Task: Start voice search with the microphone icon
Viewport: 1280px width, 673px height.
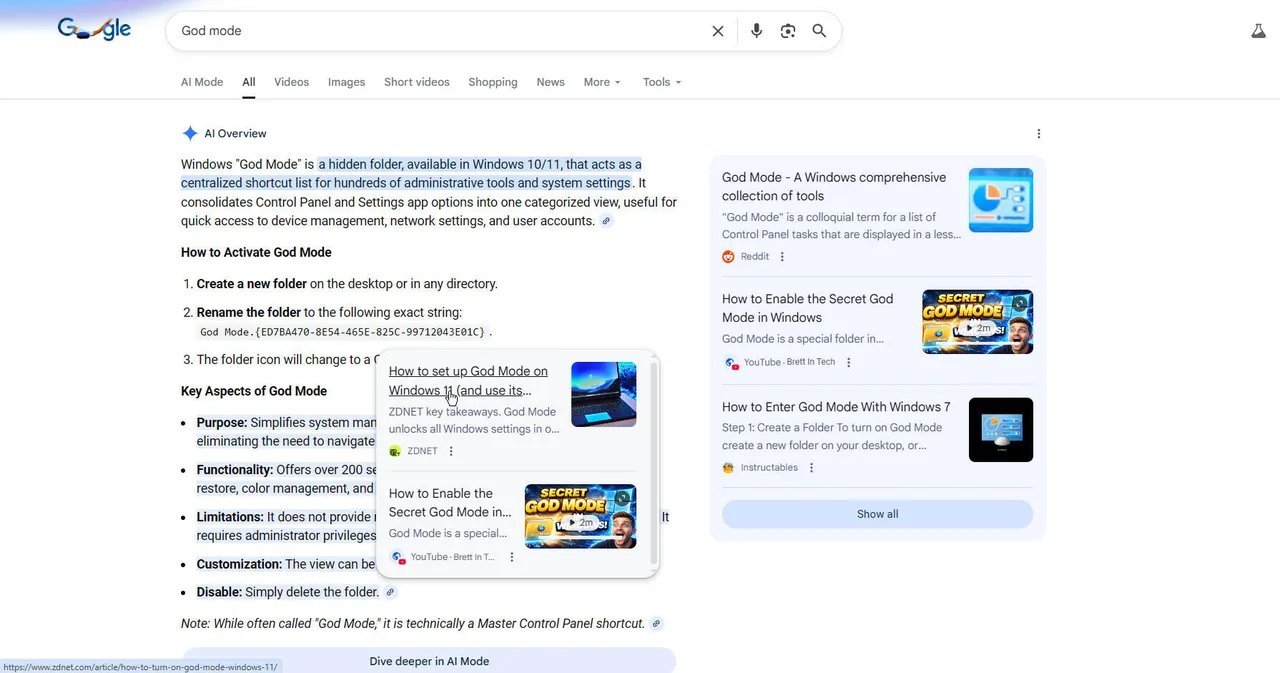Action: pos(756,31)
